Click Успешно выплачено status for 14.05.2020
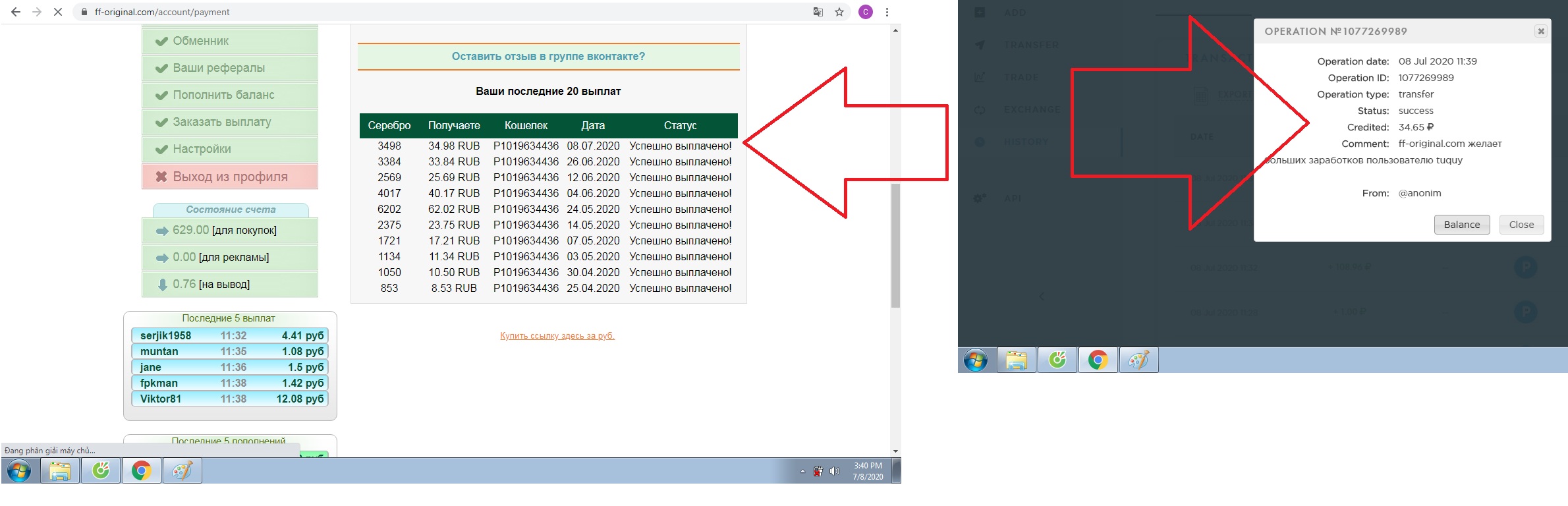Screen dimensions: 1568x506 coord(680,225)
